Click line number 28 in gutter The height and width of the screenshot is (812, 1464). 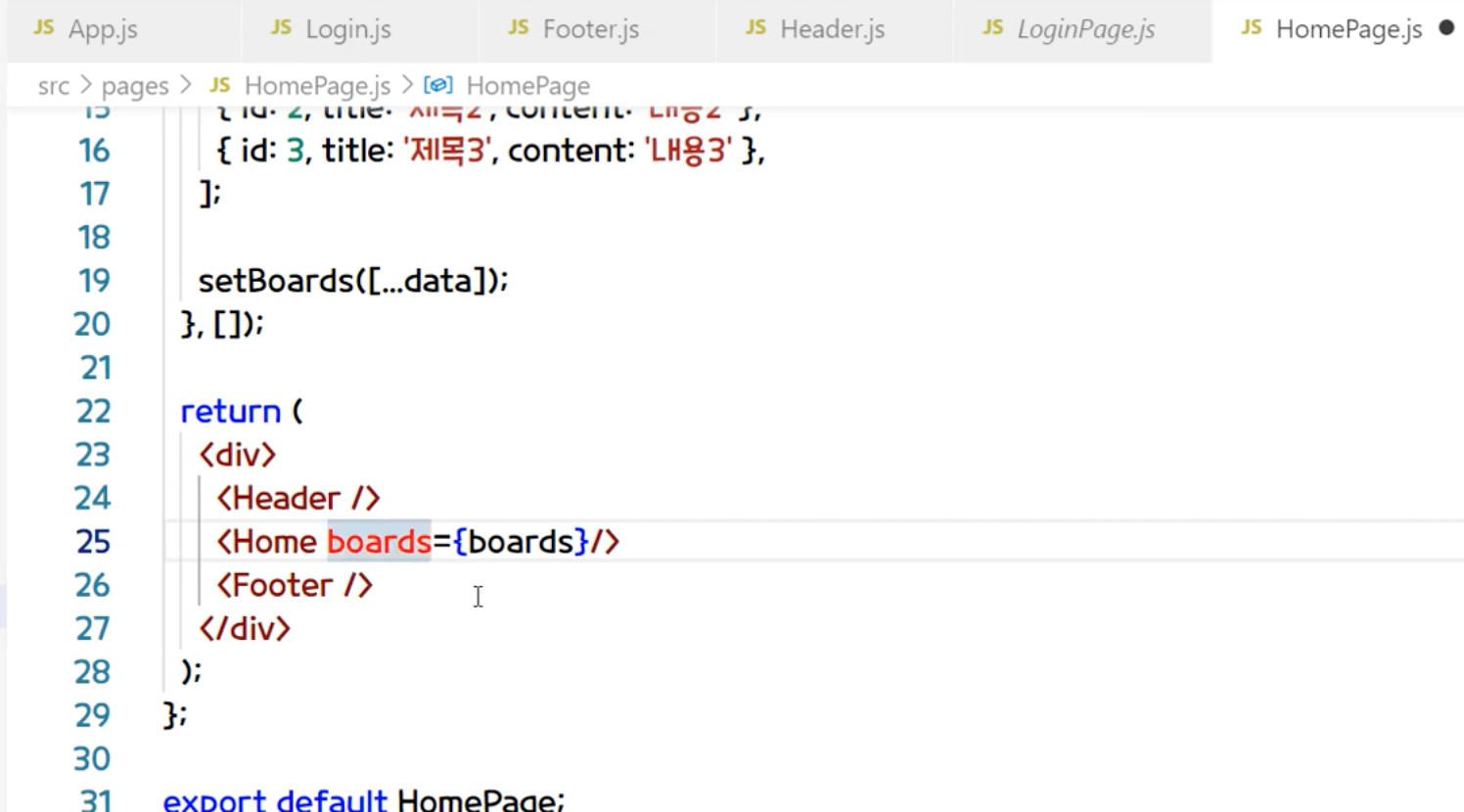(x=92, y=672)
